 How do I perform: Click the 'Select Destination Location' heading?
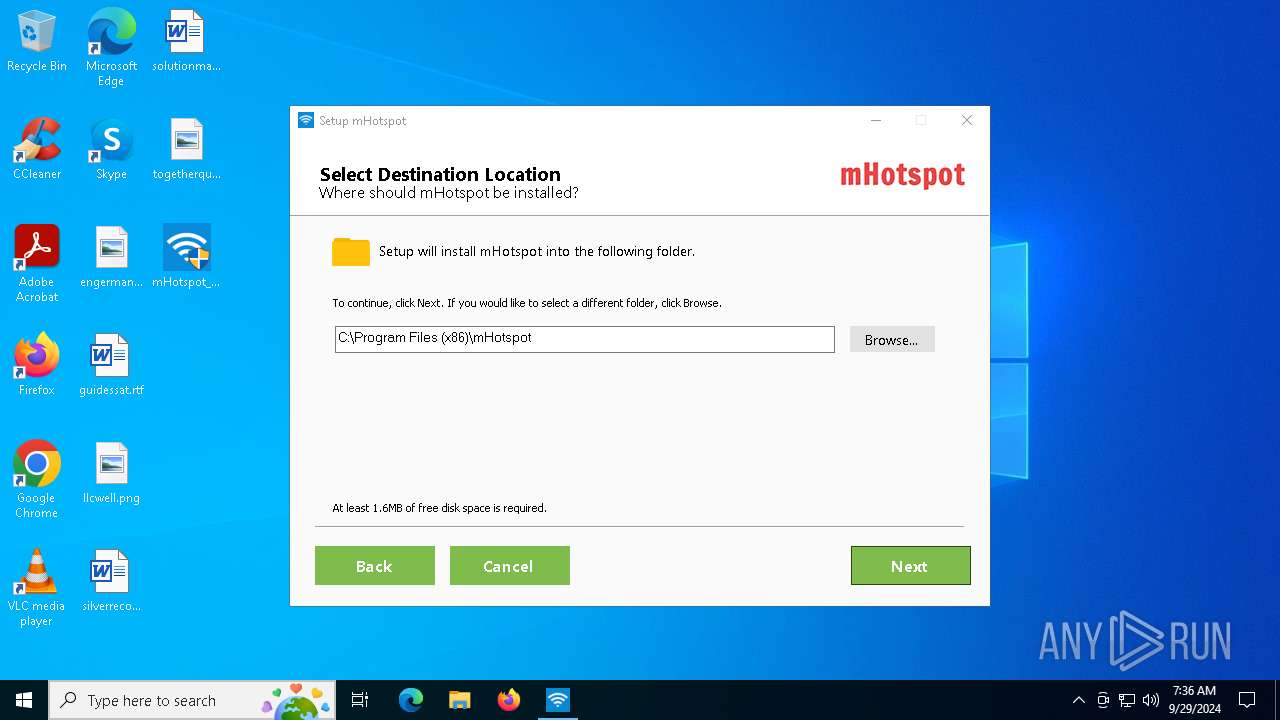pos(440,174)
